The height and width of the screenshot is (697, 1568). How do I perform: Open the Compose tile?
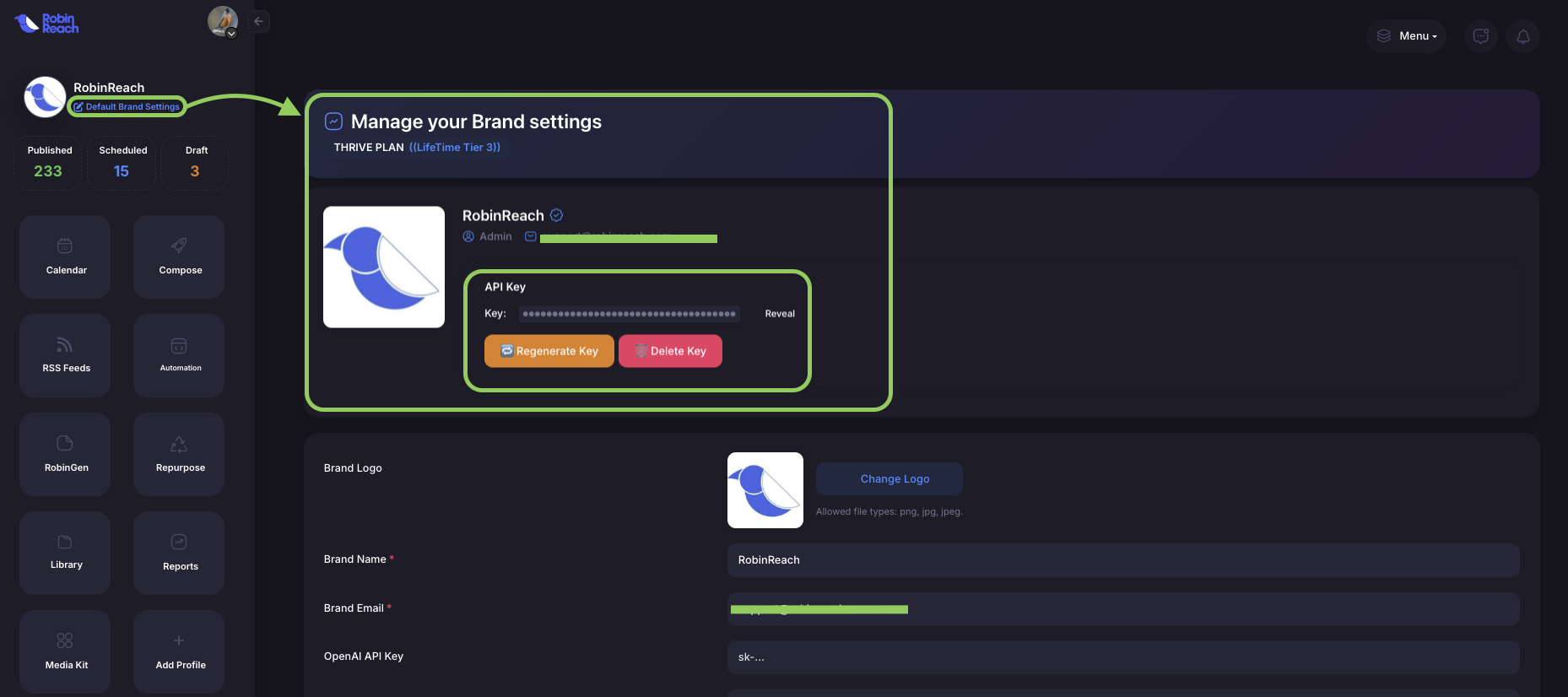(x=179, y=257)
